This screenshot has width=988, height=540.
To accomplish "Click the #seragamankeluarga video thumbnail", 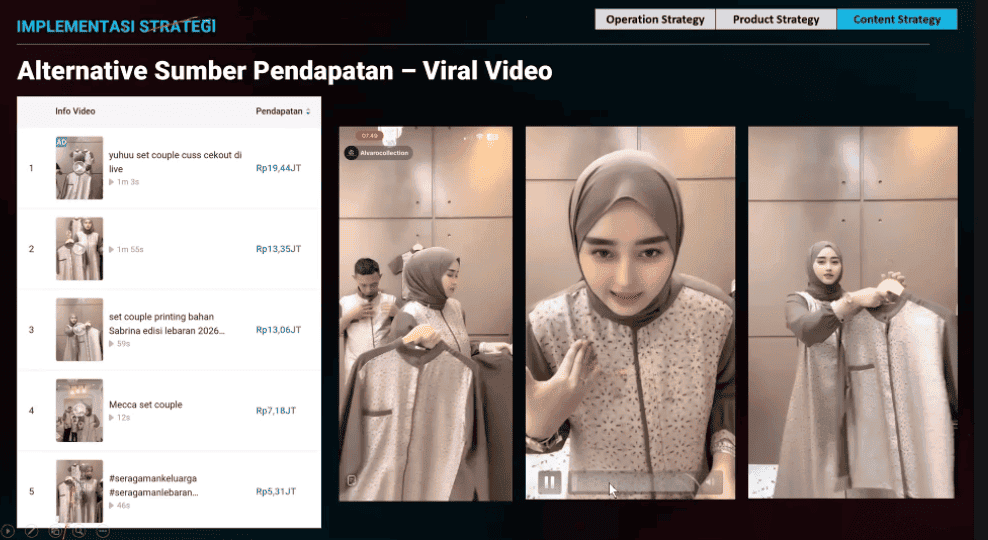I will tap(79, 491).
